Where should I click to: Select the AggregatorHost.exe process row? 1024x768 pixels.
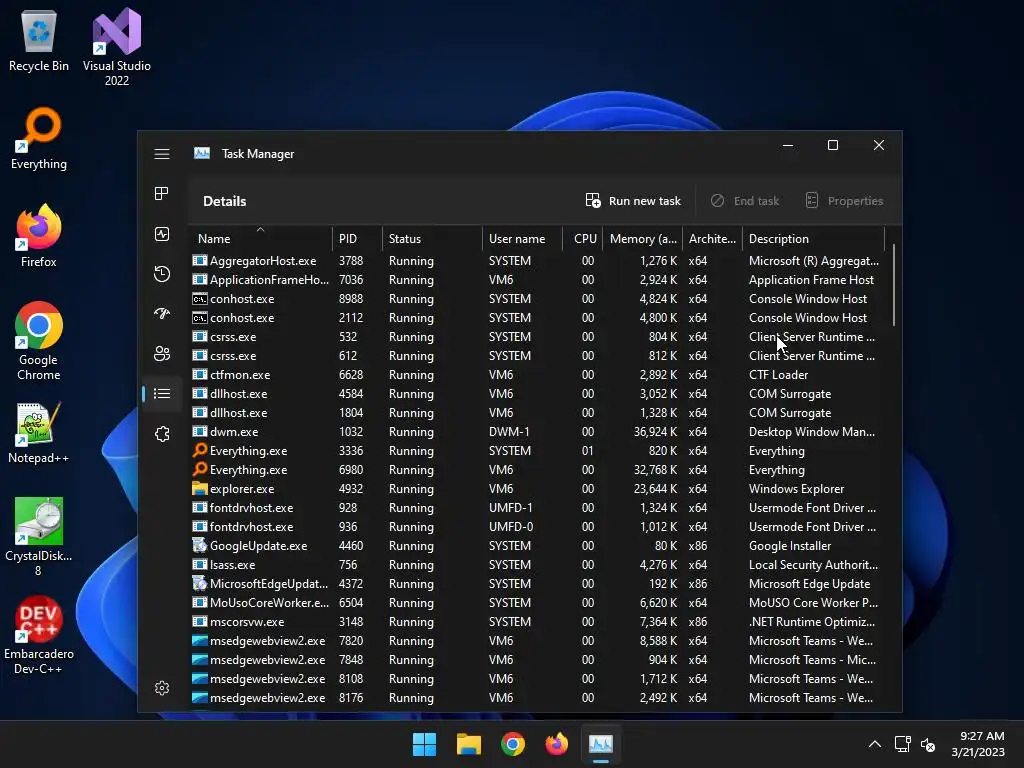coord(539,261)
